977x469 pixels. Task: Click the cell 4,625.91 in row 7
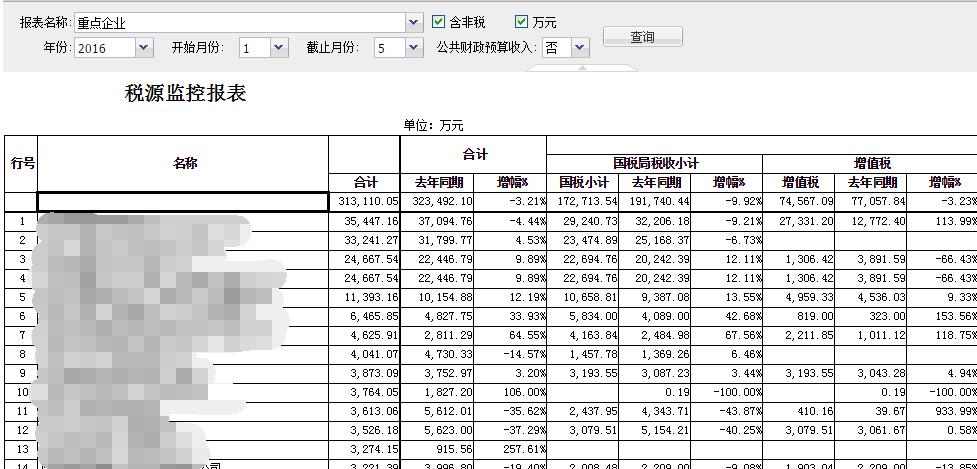[x=365, y=336]
